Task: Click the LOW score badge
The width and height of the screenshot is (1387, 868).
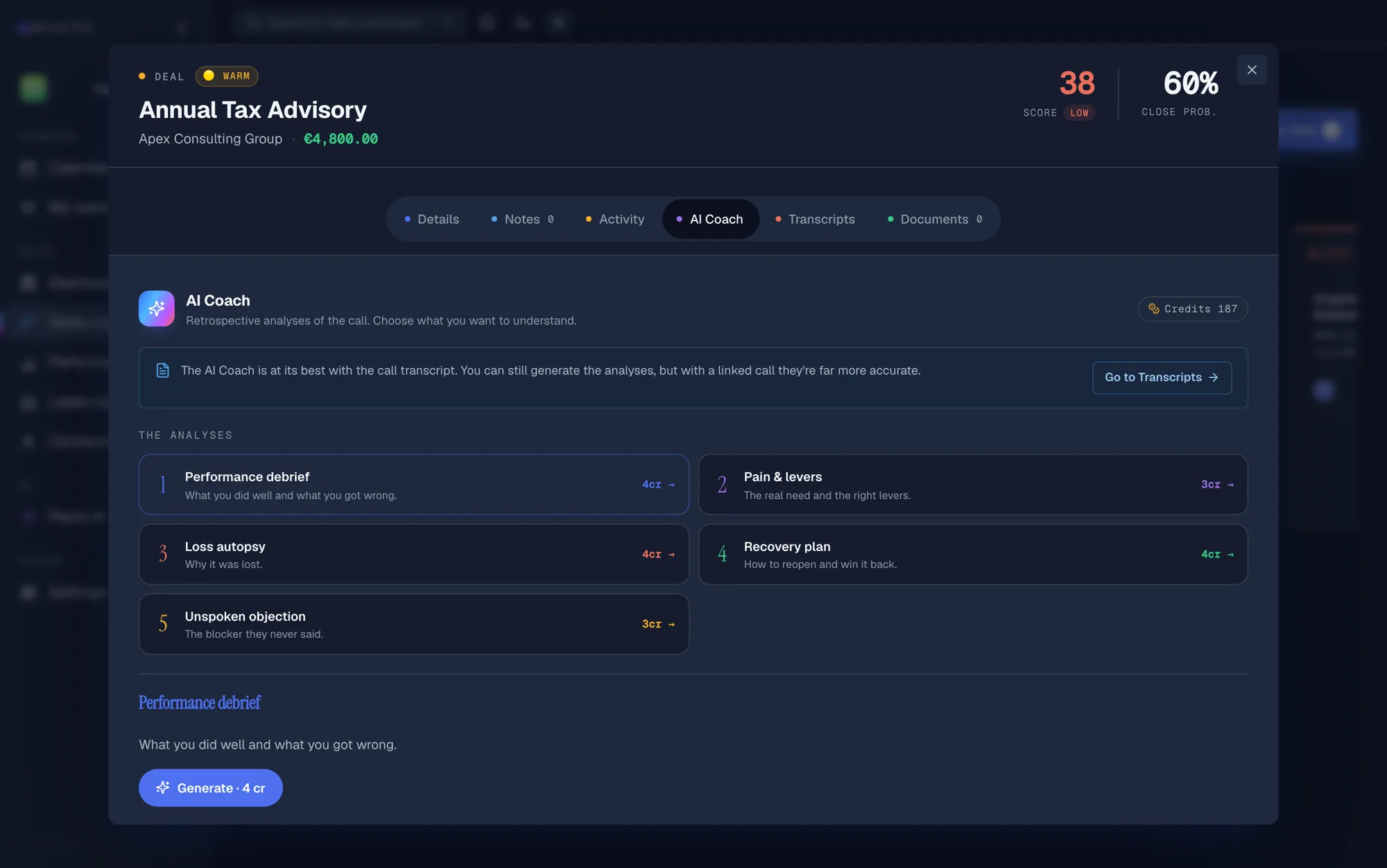Action: tap(1079, 113)
